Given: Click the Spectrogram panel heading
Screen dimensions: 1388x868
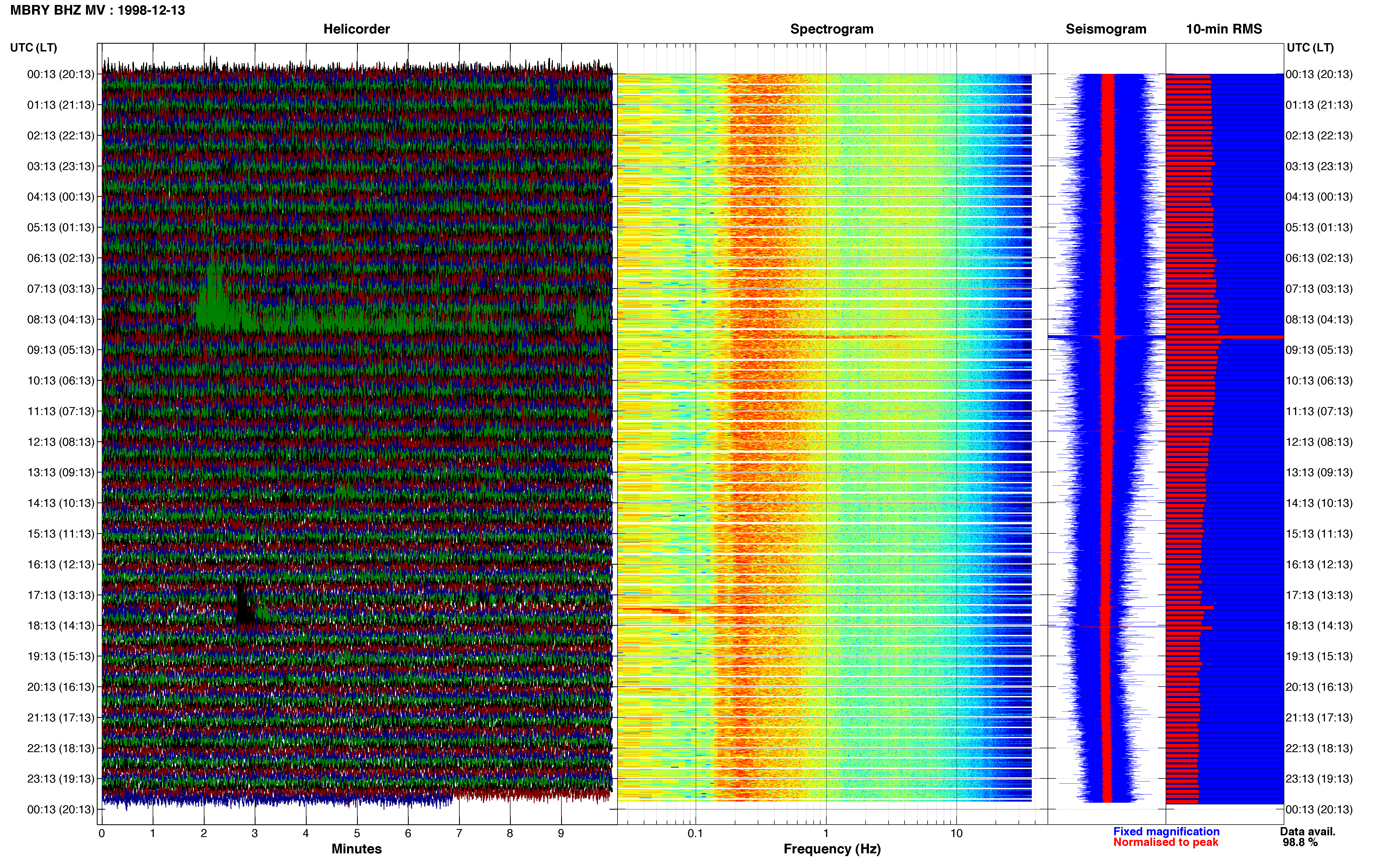Looking at the screenshot, I should (832, 29).
